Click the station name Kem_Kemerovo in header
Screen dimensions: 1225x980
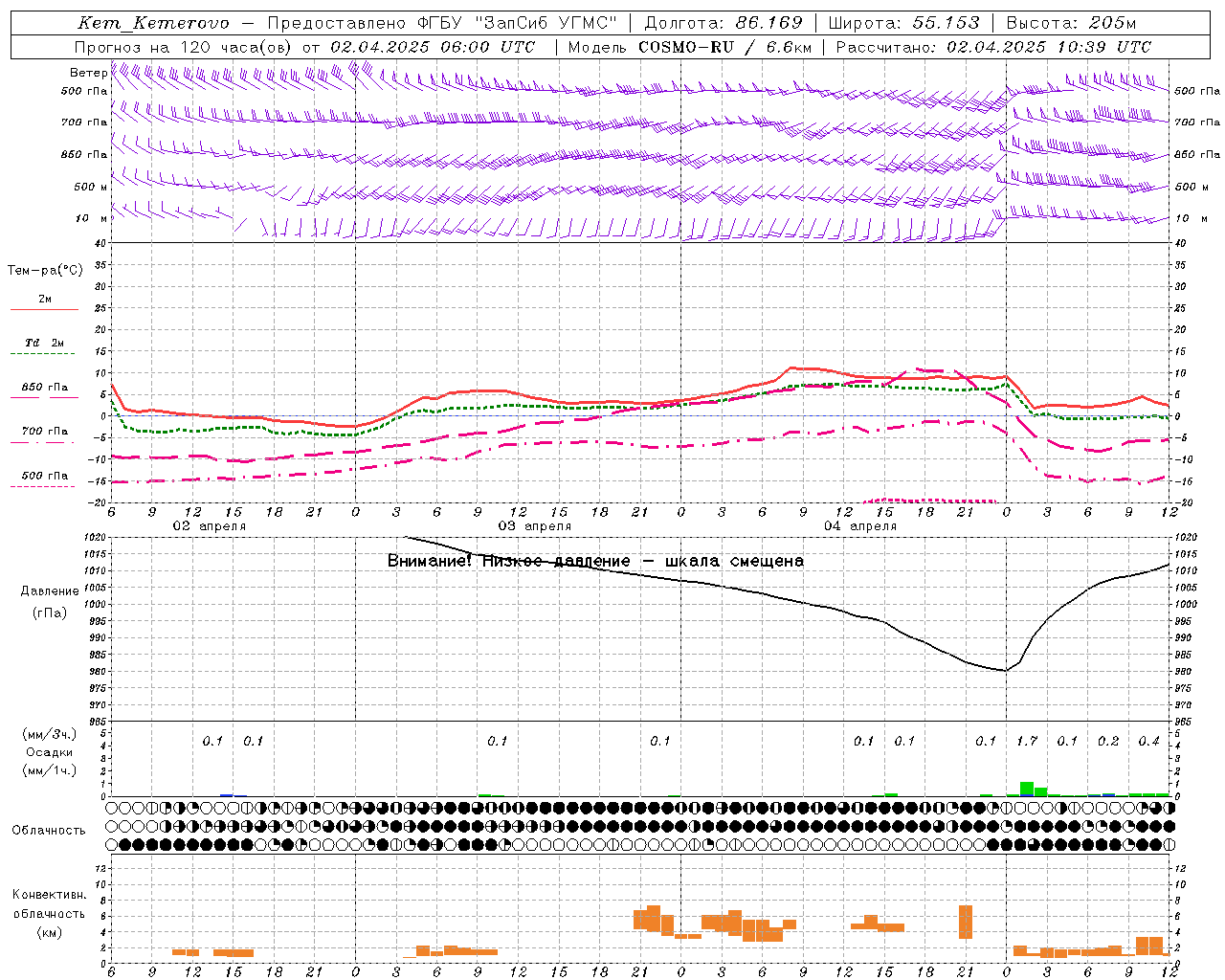coord(154,23)
